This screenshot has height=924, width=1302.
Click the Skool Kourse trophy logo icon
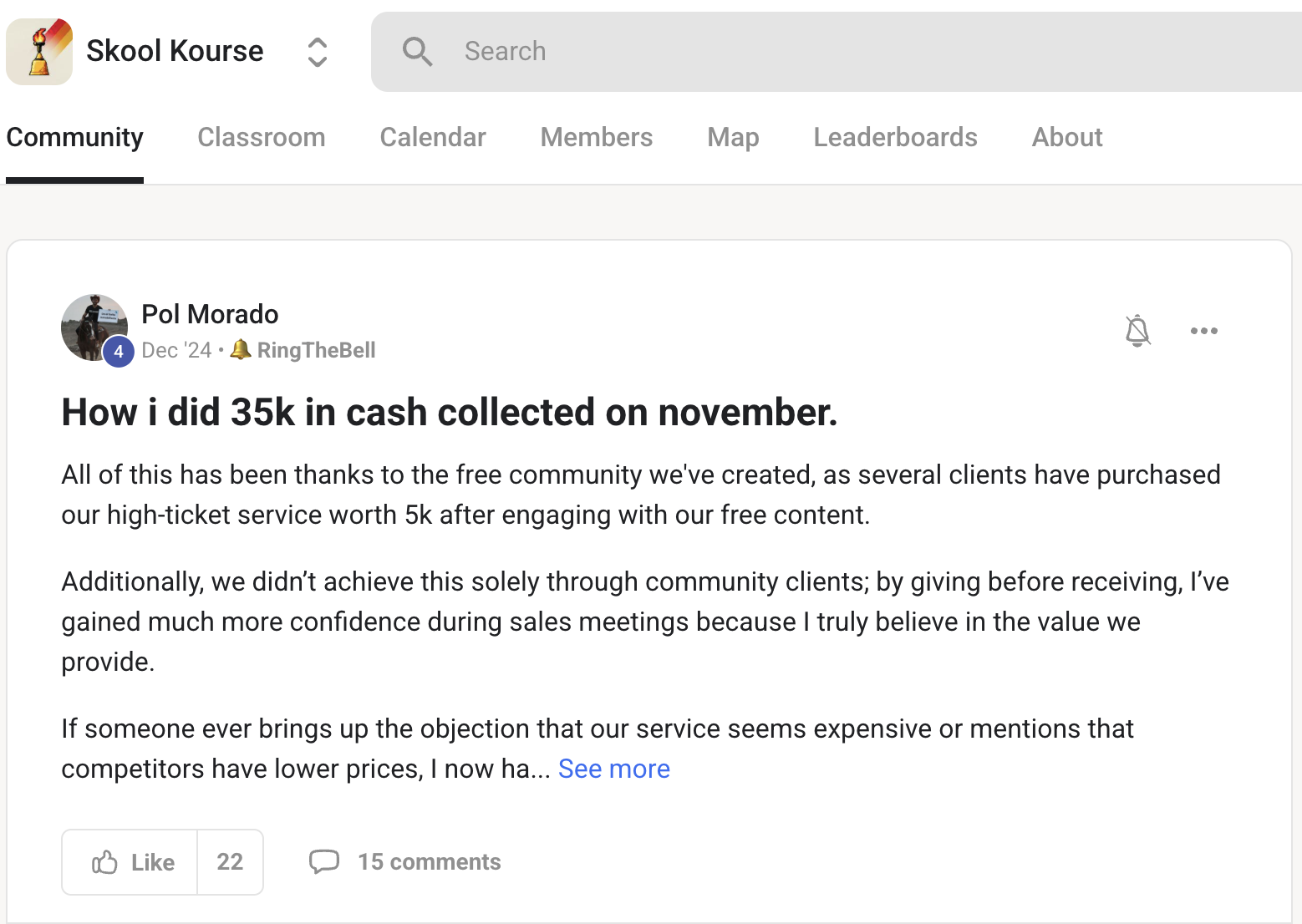point(39,52)
